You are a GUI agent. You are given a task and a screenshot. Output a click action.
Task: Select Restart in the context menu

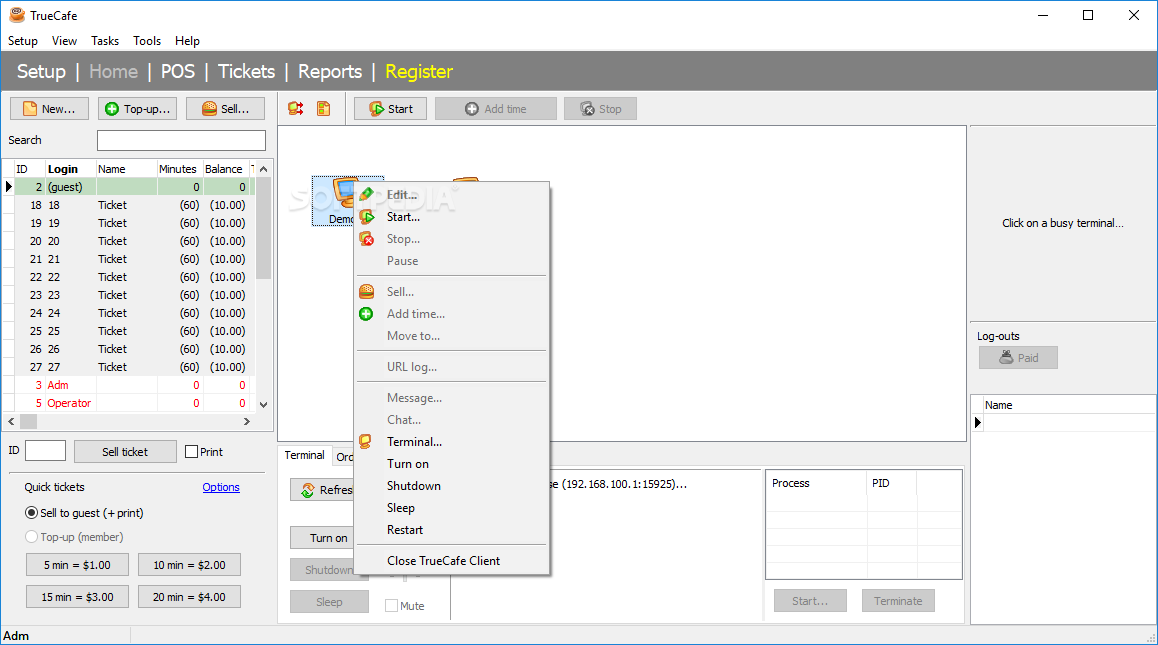(452, 530)
